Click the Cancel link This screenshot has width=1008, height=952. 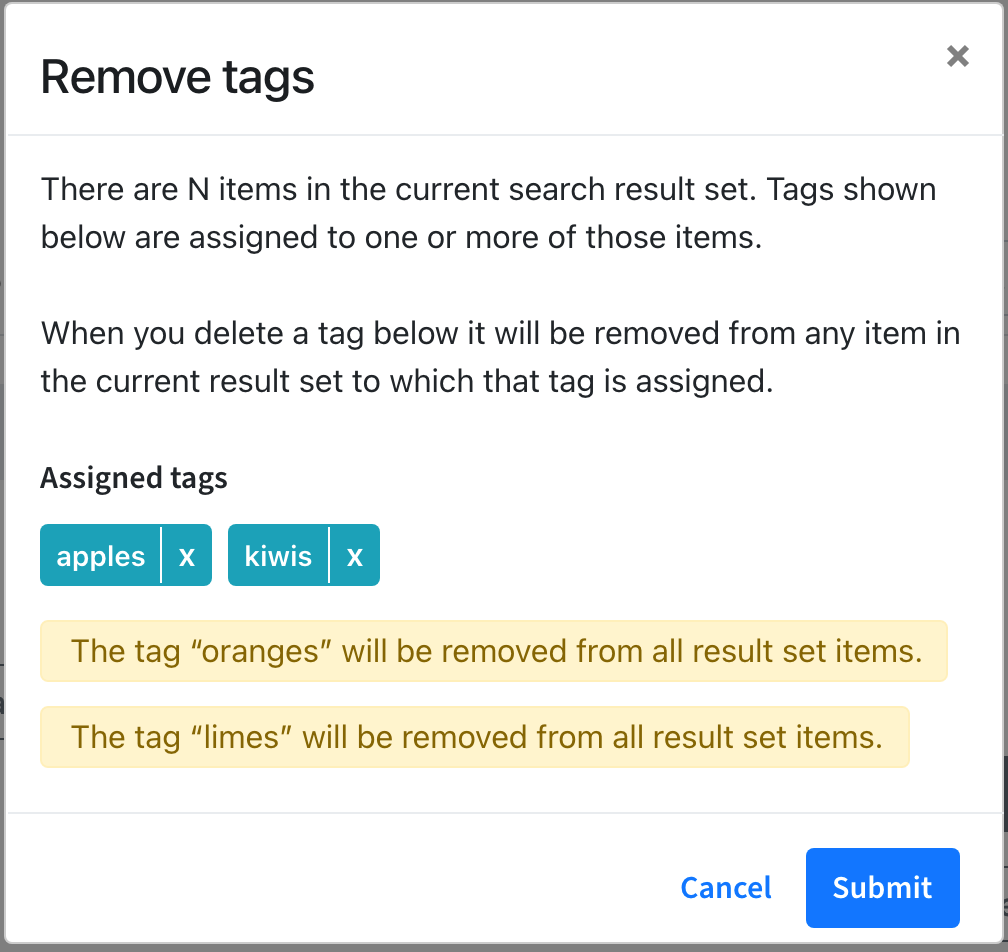[x=726, y=887]
